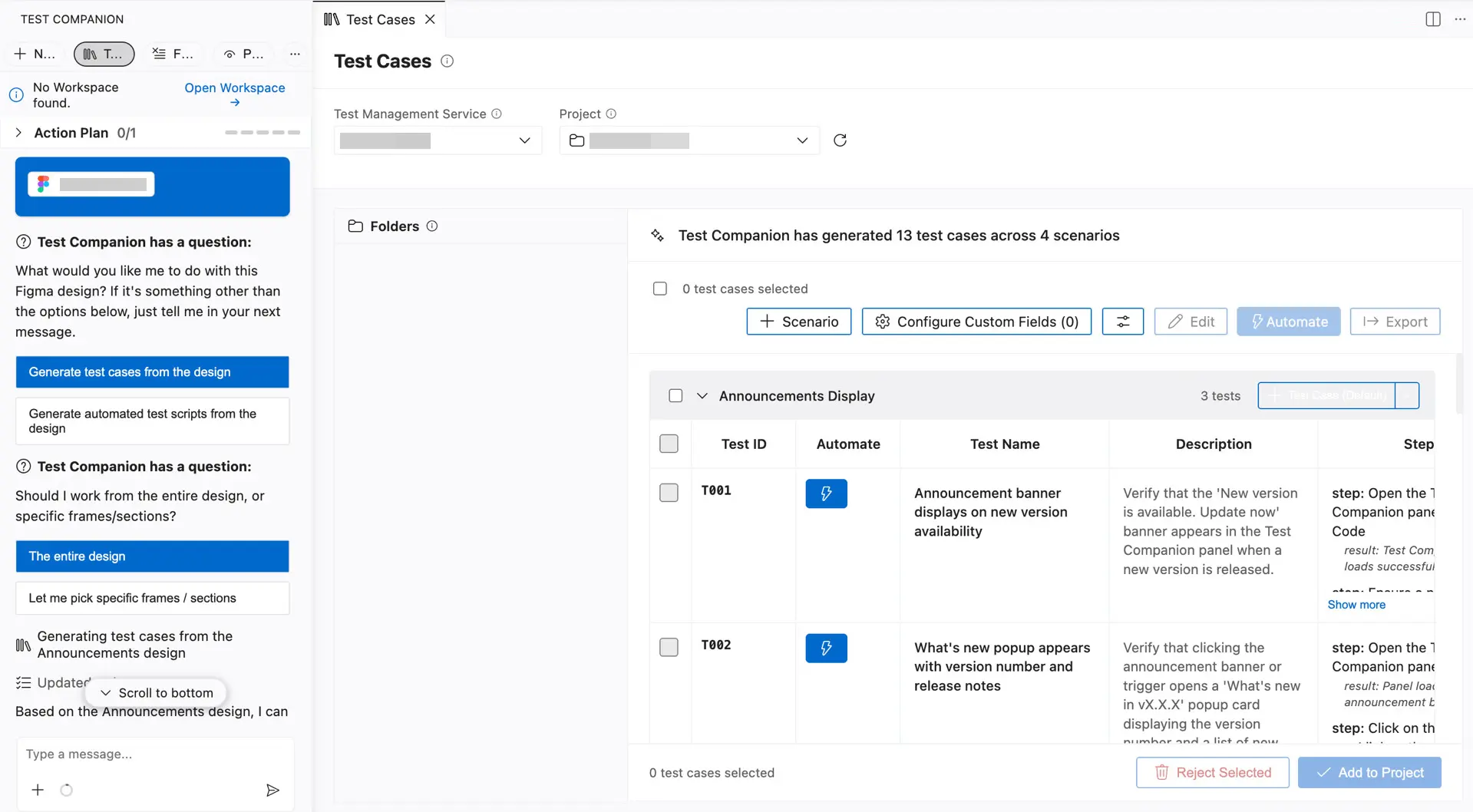Toggle the select all test cases checkbox
Viewport: 1473px width, 812px height.
tap(660, 289)
